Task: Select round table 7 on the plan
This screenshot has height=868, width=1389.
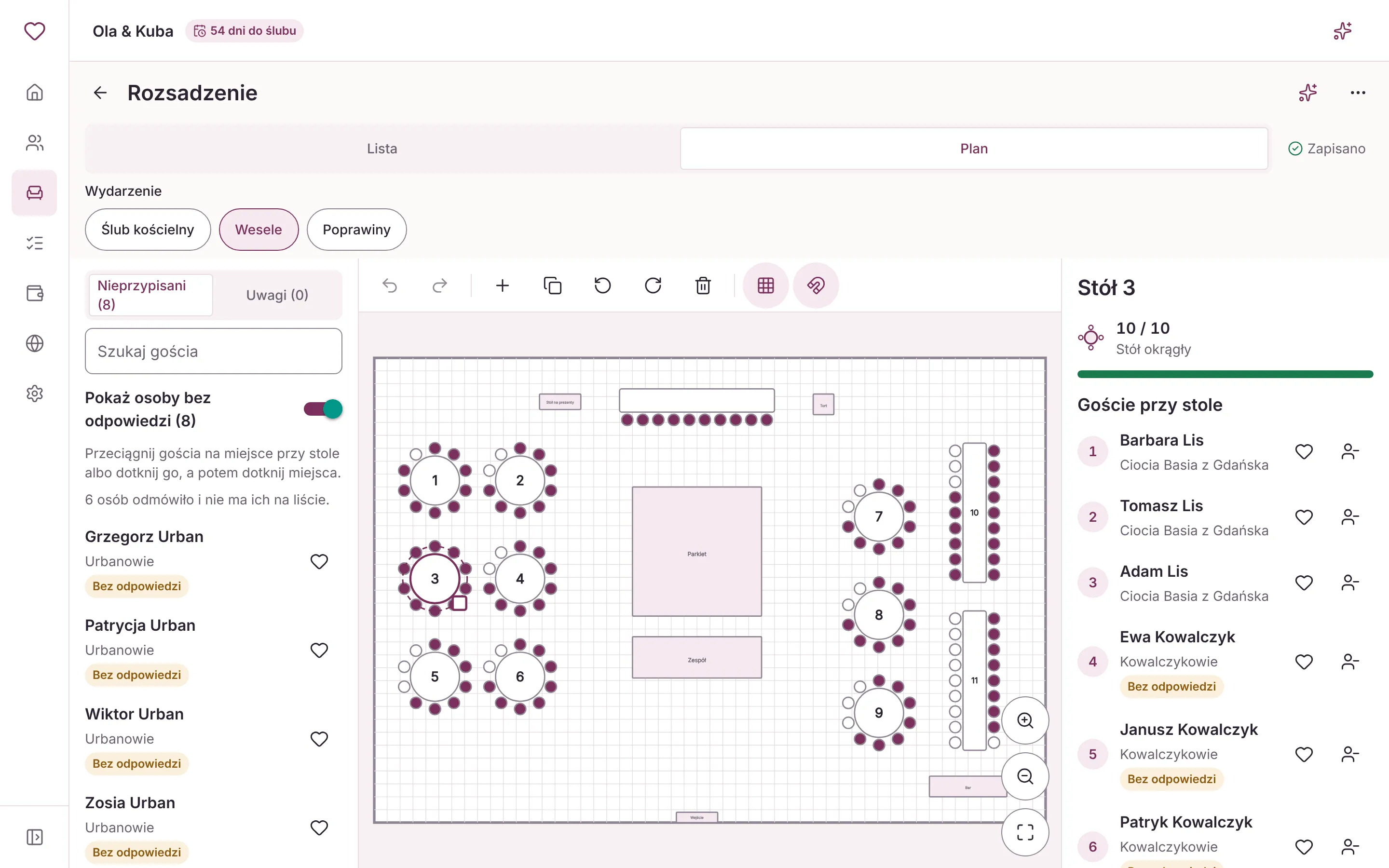Action: (x=878, y=516)
